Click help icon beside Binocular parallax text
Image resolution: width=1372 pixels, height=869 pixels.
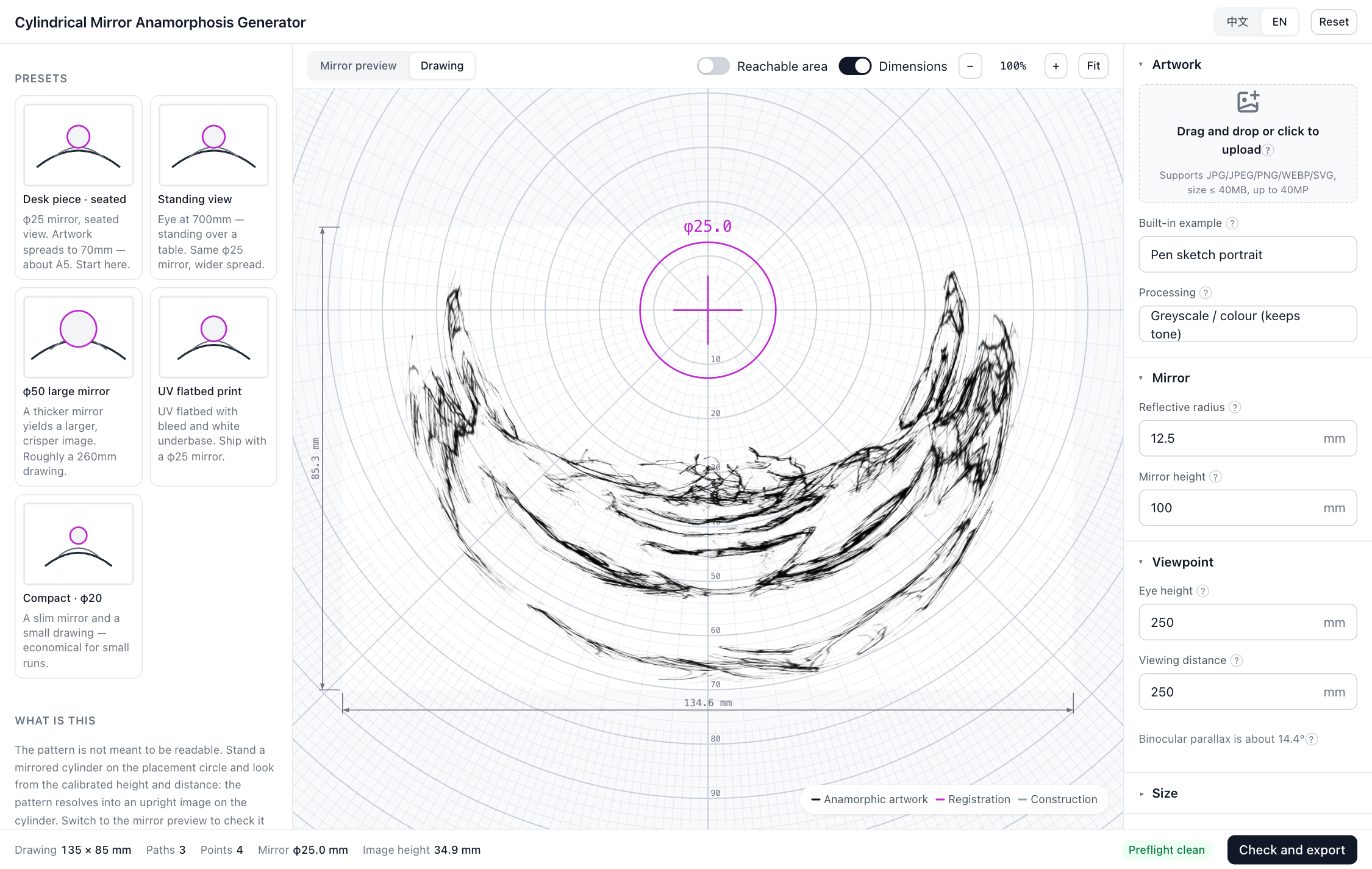pyautogui.click(x=1312, y=739)
